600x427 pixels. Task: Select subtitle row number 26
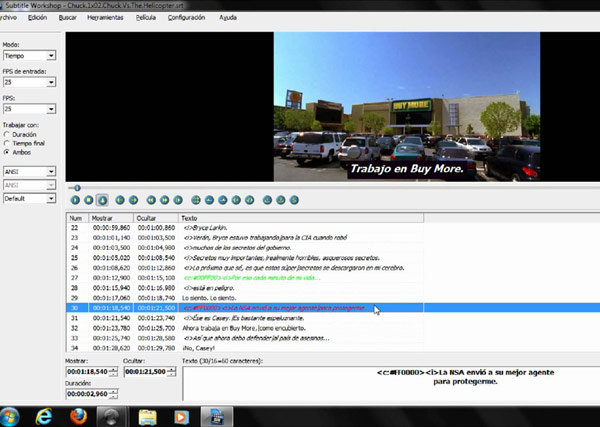(x=245, y=268)
